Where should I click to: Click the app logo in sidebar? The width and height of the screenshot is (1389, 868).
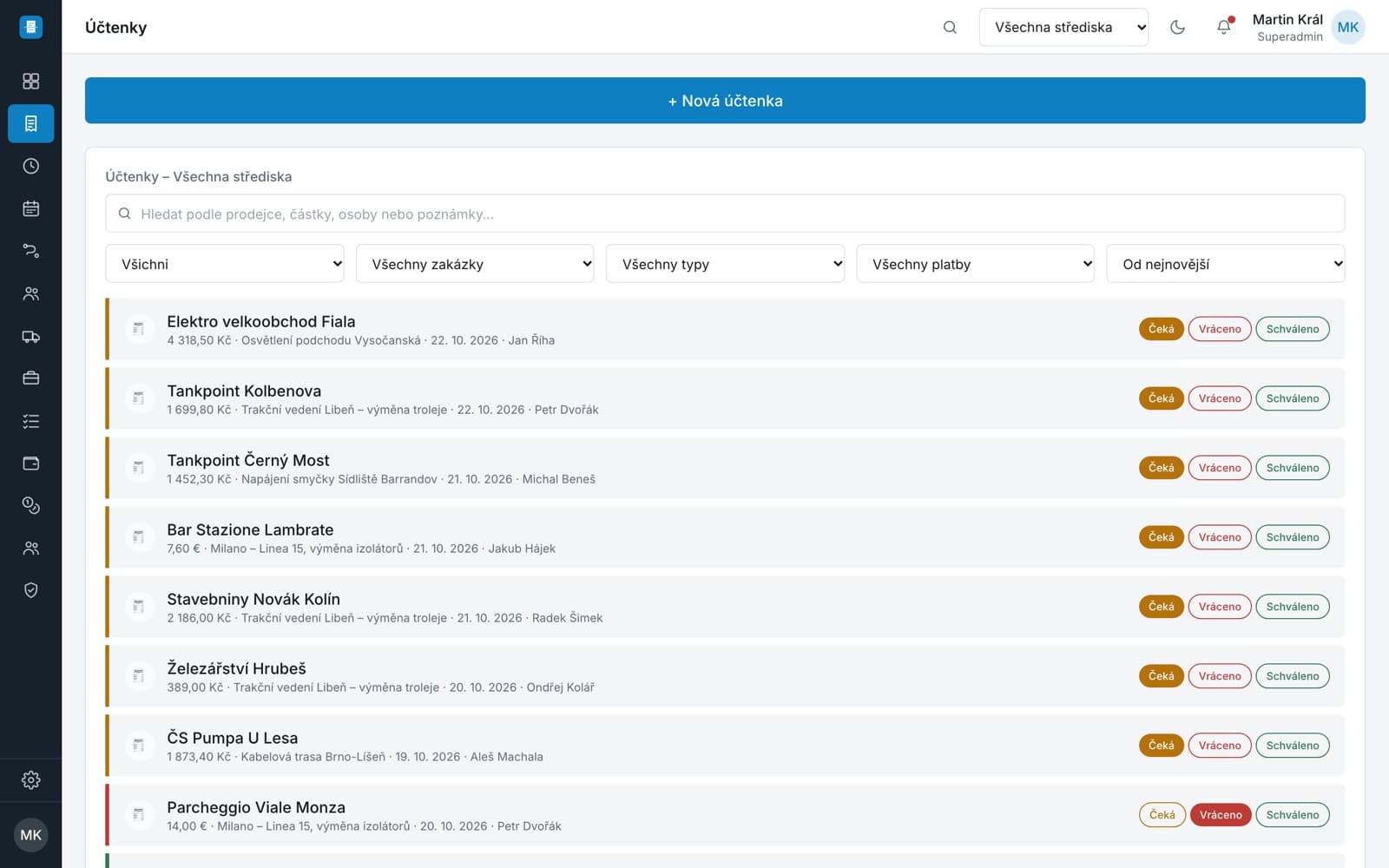pyautogui.click(x=30, y=27)
